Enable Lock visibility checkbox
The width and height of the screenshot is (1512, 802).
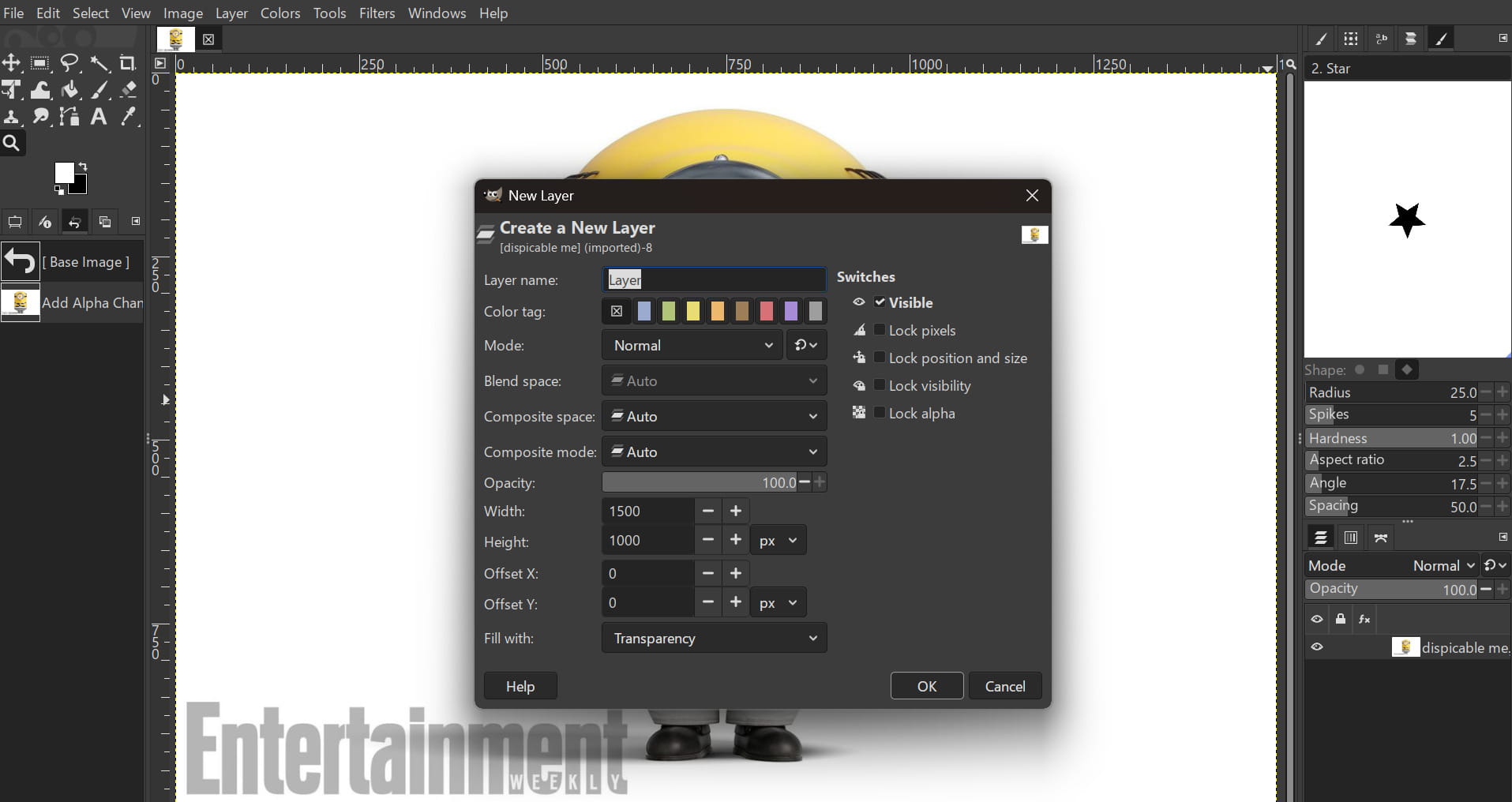pyautogui.click(x=880, y=385)
